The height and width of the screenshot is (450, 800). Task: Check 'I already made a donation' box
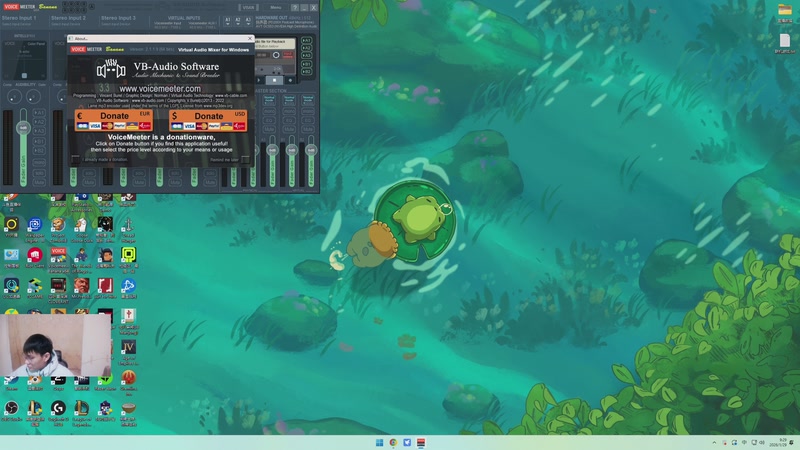76,160
